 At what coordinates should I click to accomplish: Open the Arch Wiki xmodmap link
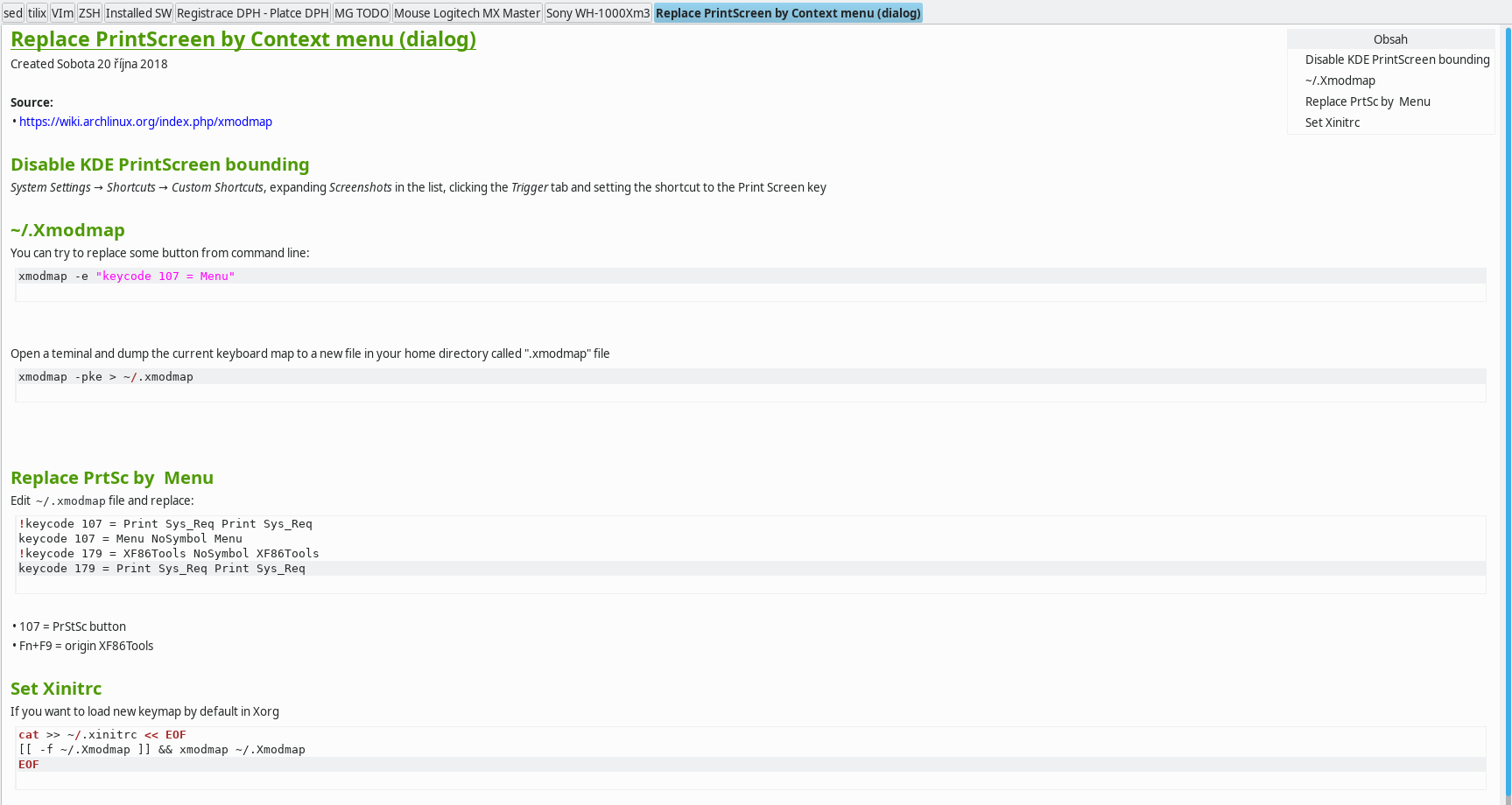(145, 121)
